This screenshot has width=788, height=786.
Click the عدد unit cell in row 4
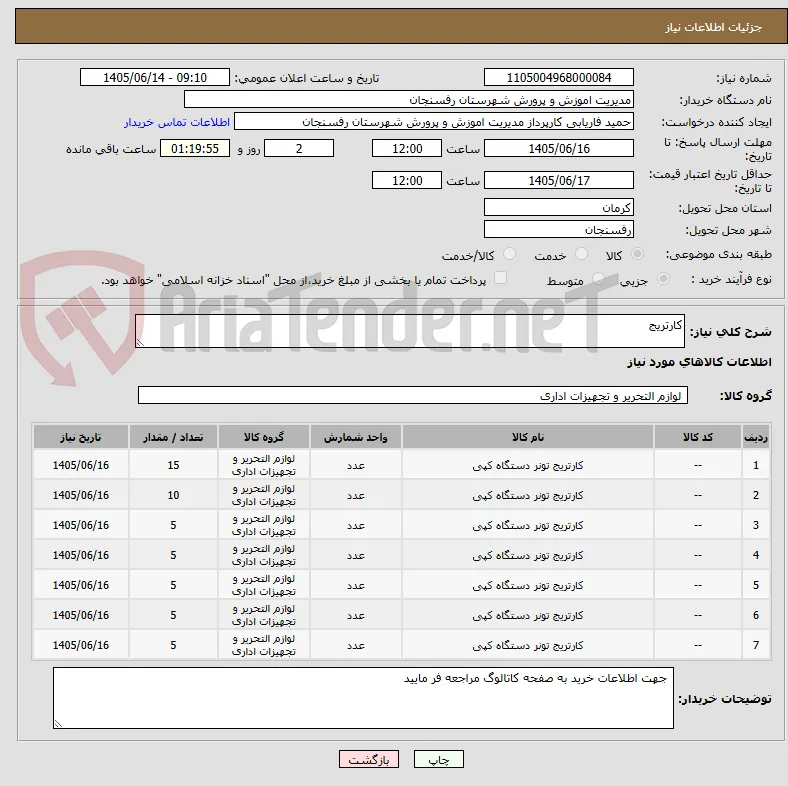[356, 555]
